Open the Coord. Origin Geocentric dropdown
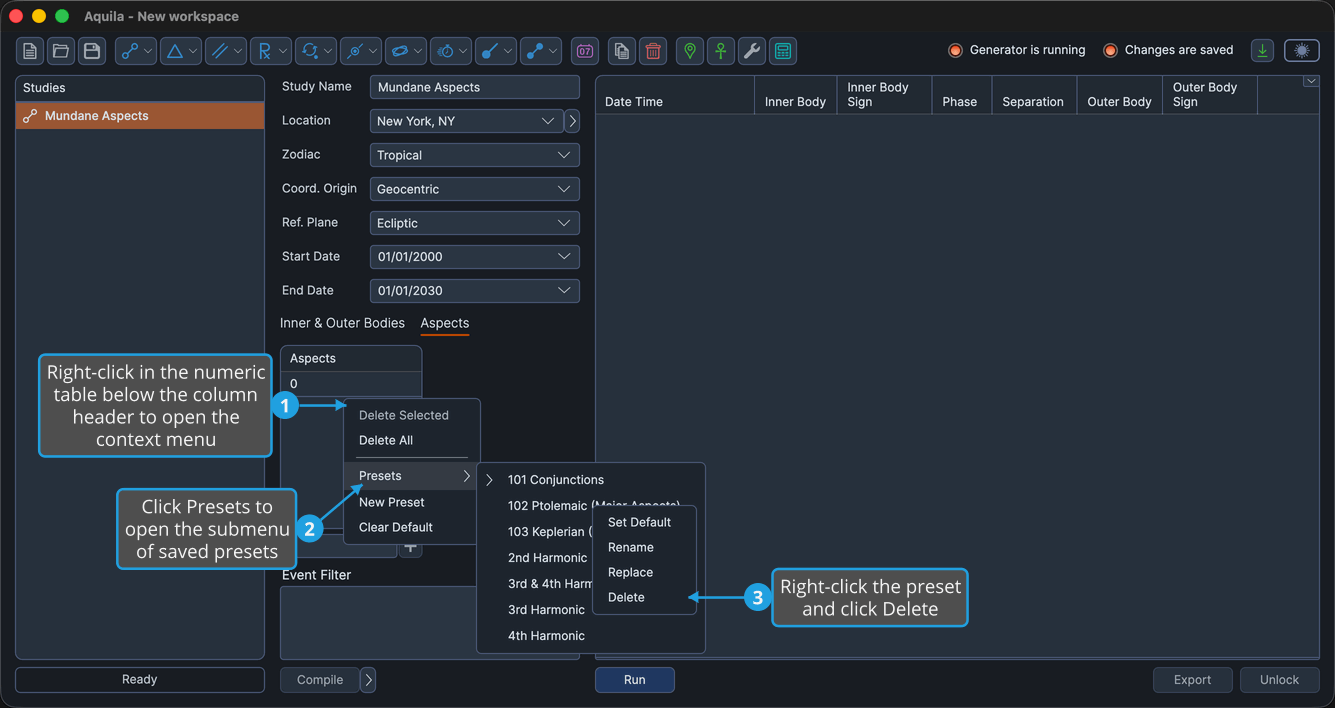Viewport: 1335px width, 708px height. (475, 189)
